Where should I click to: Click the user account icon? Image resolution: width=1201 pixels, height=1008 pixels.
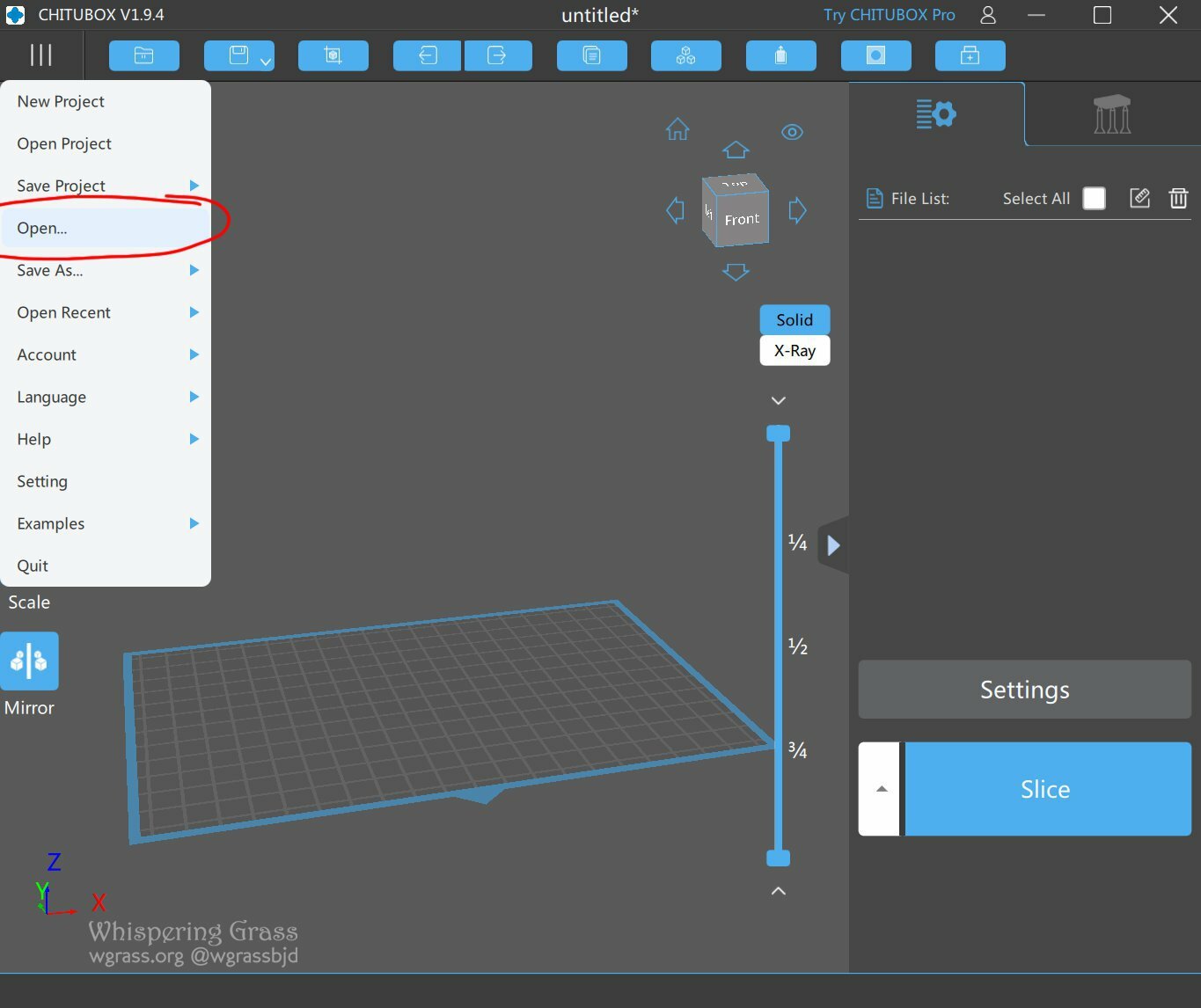pyautogui.click(x=988, y=15)
